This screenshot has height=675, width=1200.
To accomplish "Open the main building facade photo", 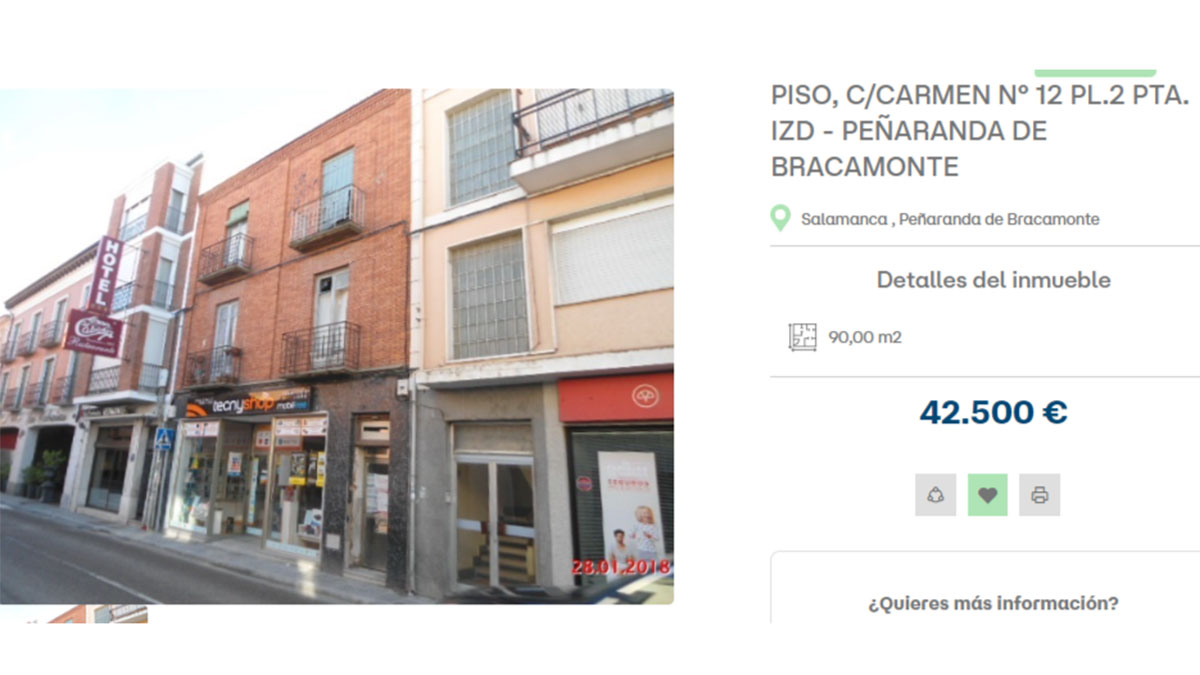I will pyautogui.click(x=337, y=346).
